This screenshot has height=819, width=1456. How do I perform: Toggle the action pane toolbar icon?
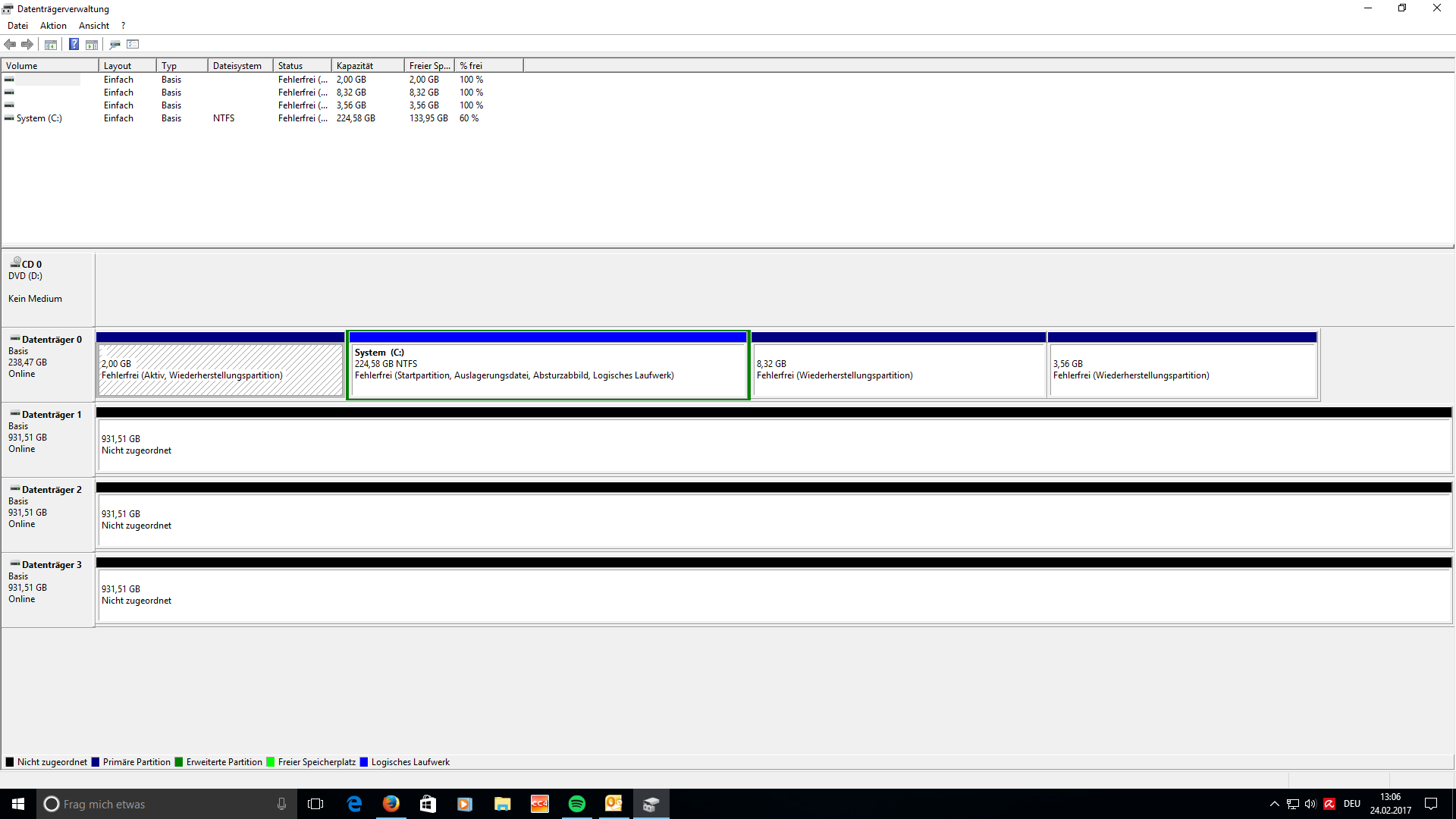(92, 44)
